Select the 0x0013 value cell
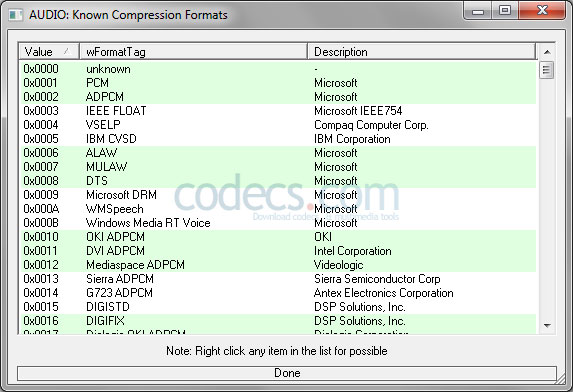 pyautogui.click(x=41, y=279)
